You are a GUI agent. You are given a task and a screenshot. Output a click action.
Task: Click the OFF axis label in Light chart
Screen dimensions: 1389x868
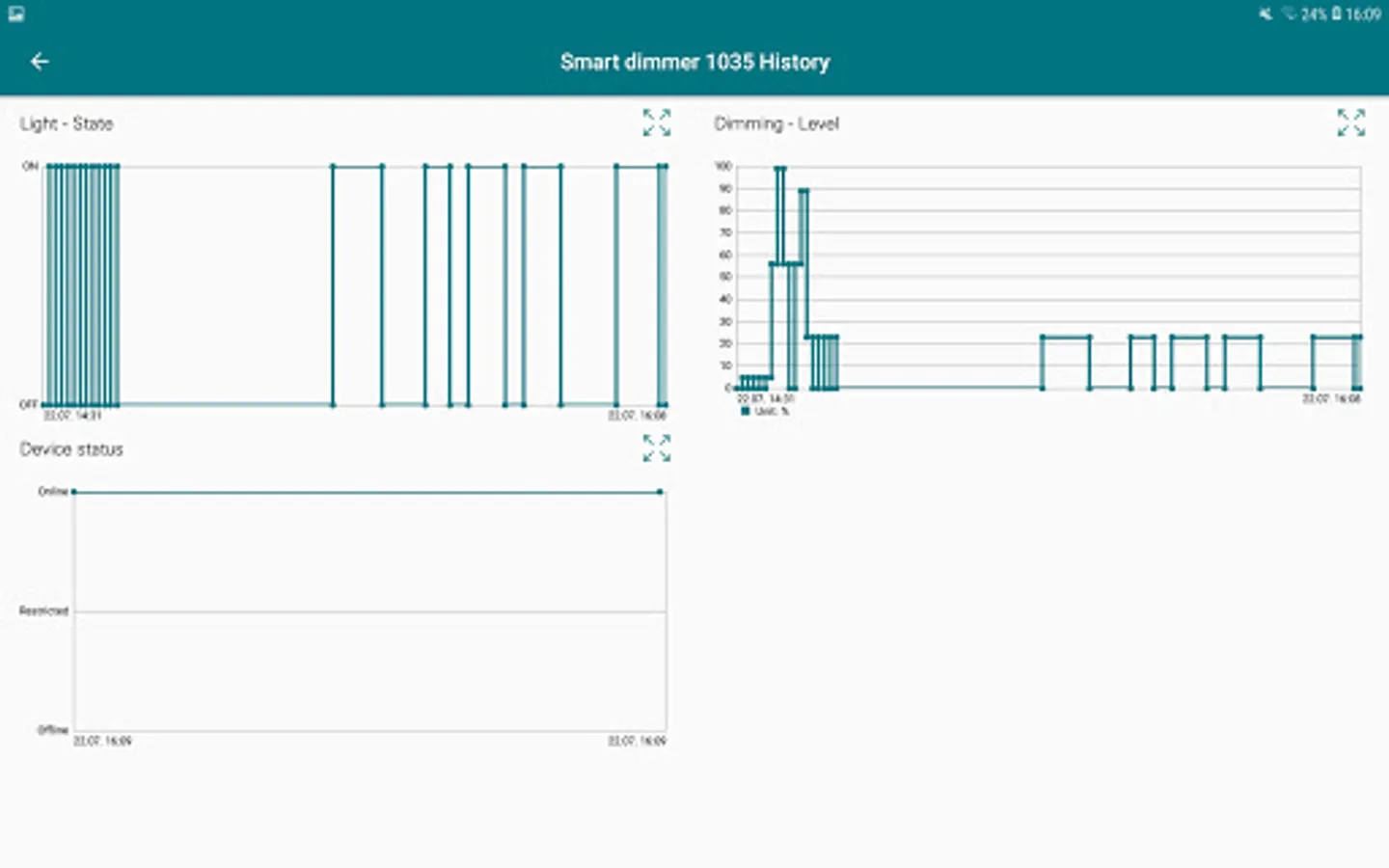[29, 404]
